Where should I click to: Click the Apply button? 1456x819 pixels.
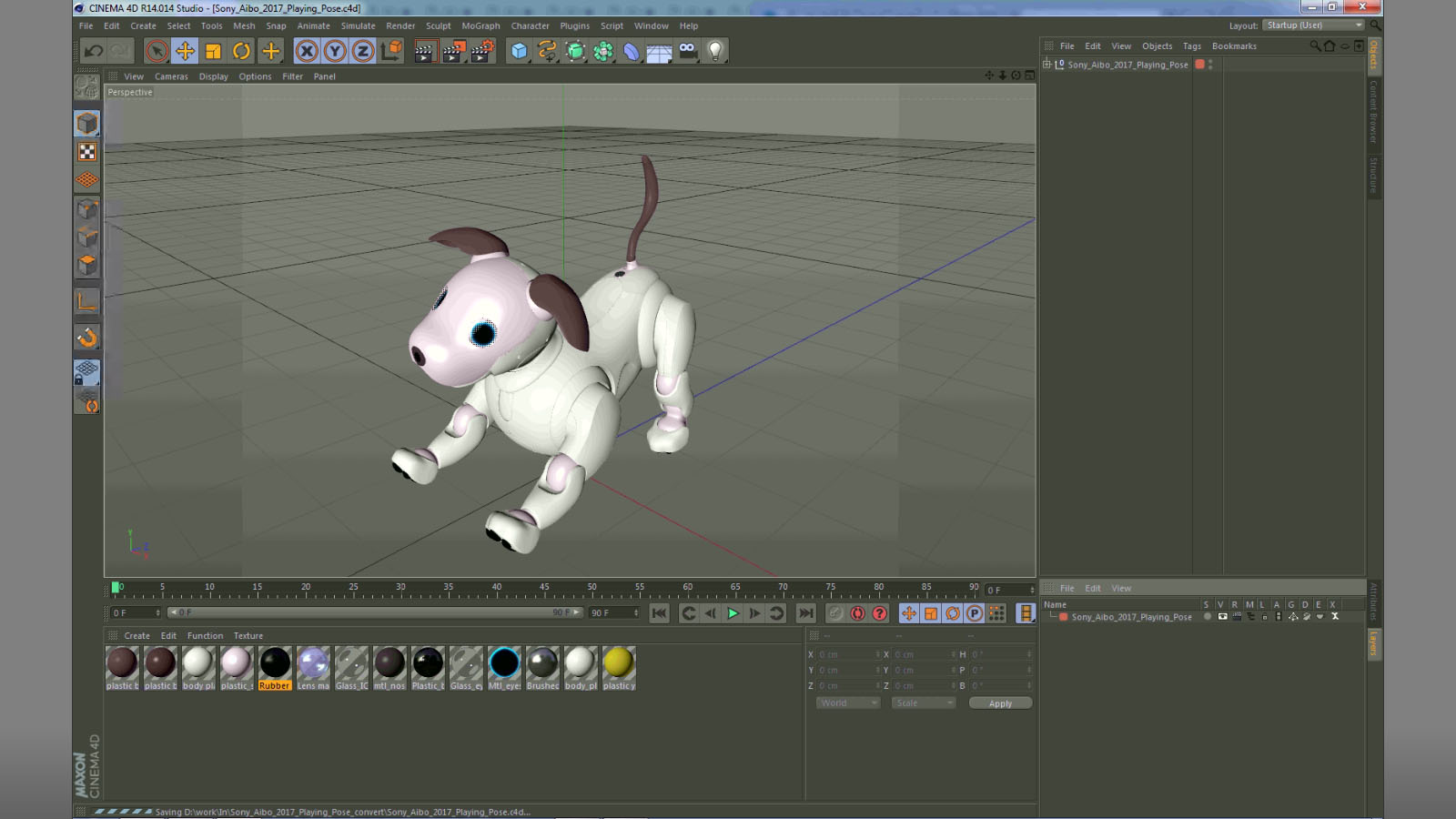coord(1000,703)
